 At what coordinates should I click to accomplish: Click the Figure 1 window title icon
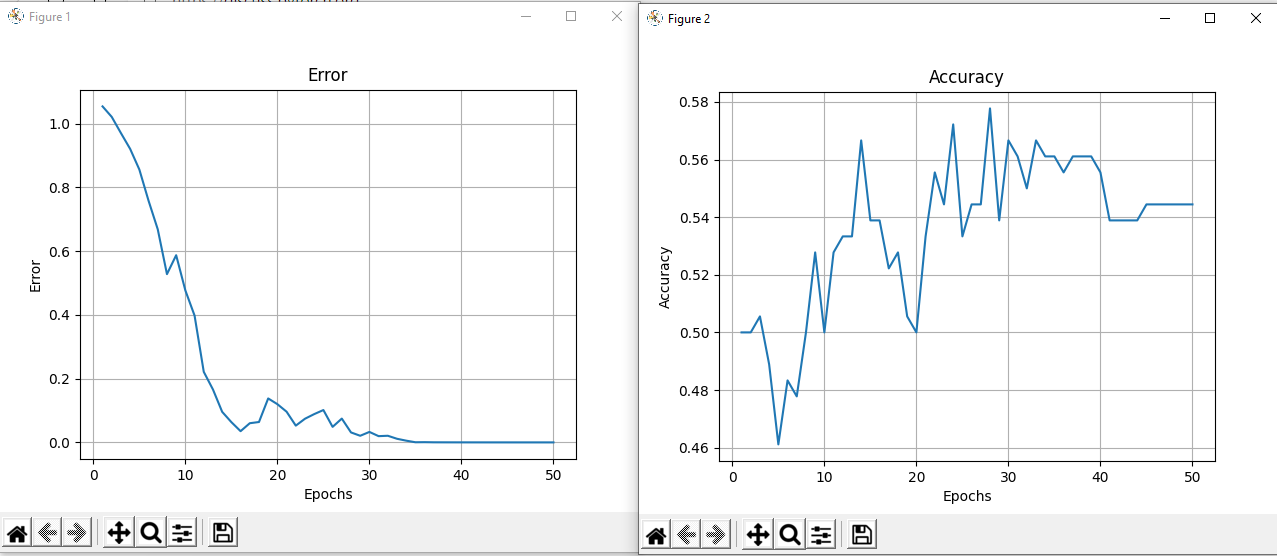[15, 16]
